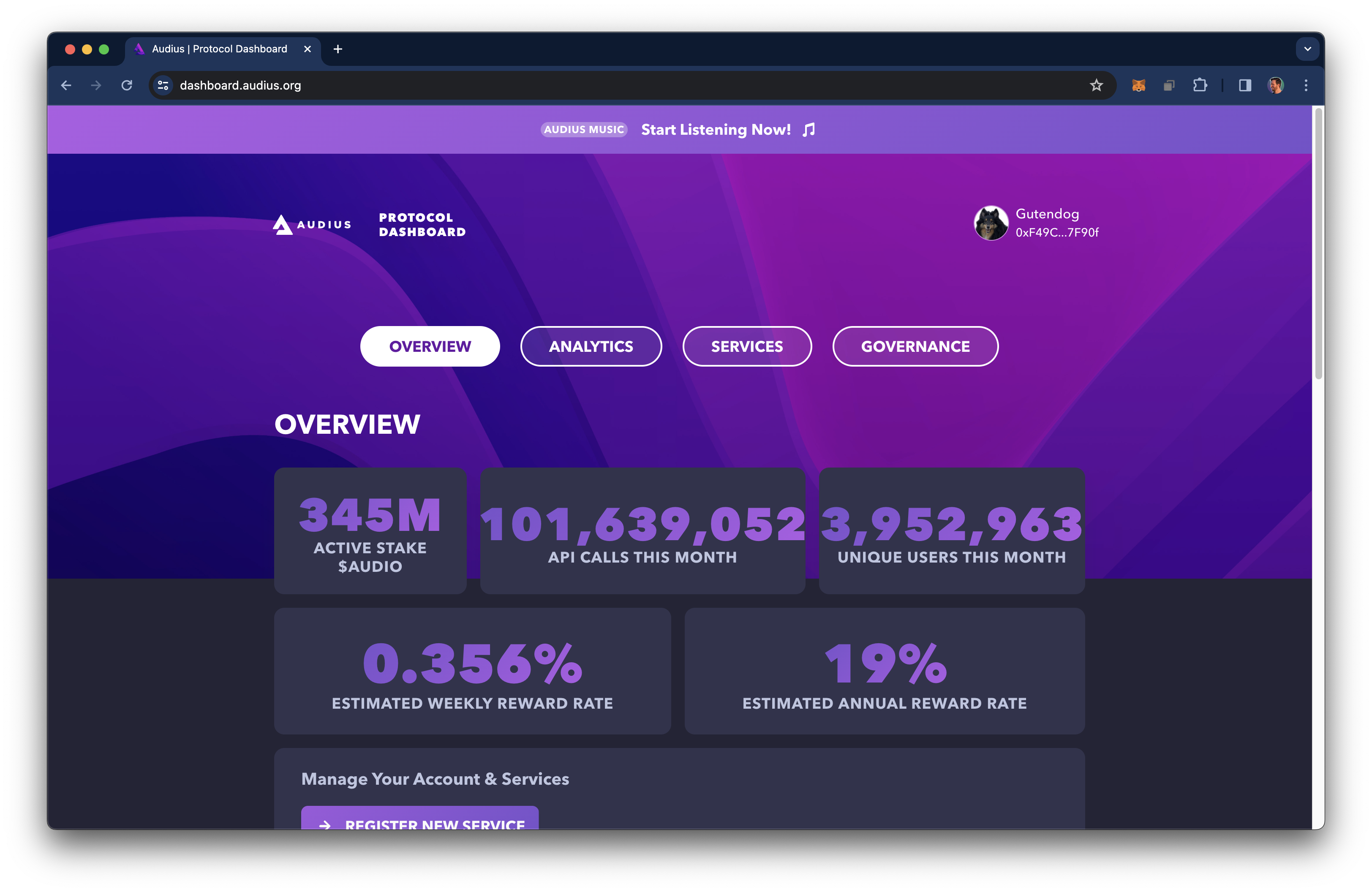Switch to the Analytics tab
The width and height of the screenshot is (1372, 892).
tap(591, 346)
